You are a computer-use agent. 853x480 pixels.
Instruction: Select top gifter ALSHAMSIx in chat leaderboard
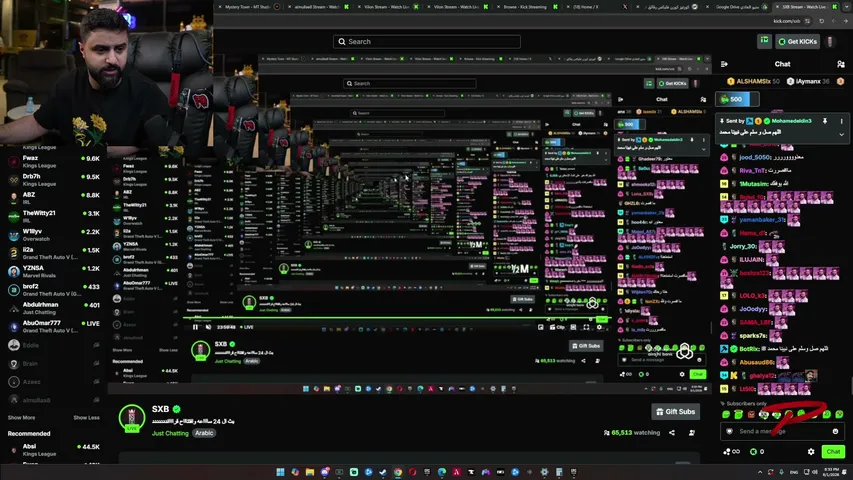(753, 82)
